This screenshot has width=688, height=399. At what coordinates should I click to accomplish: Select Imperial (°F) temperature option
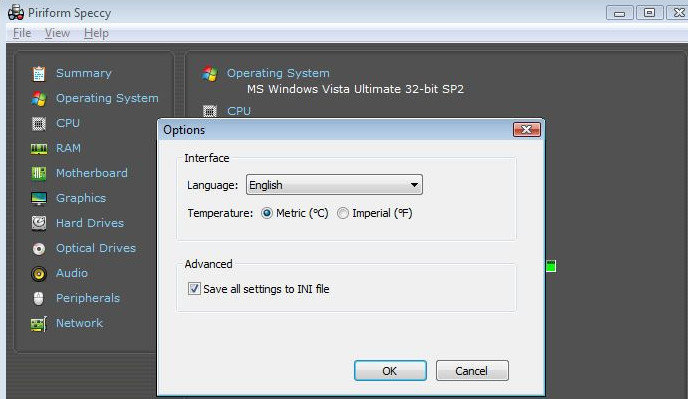(374, 213)
